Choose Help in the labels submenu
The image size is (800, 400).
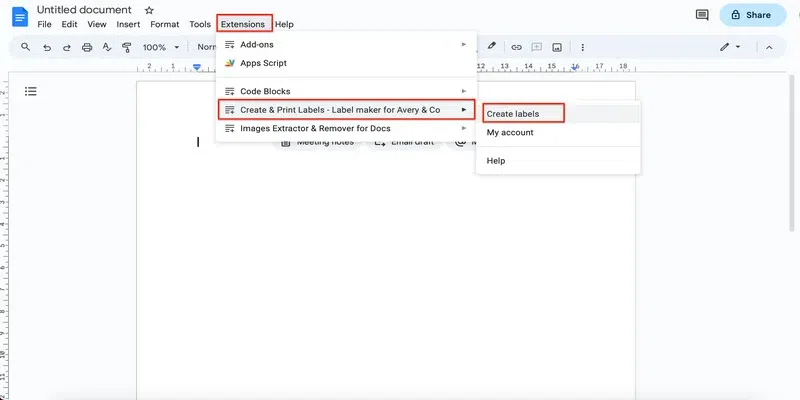[558, 161]
